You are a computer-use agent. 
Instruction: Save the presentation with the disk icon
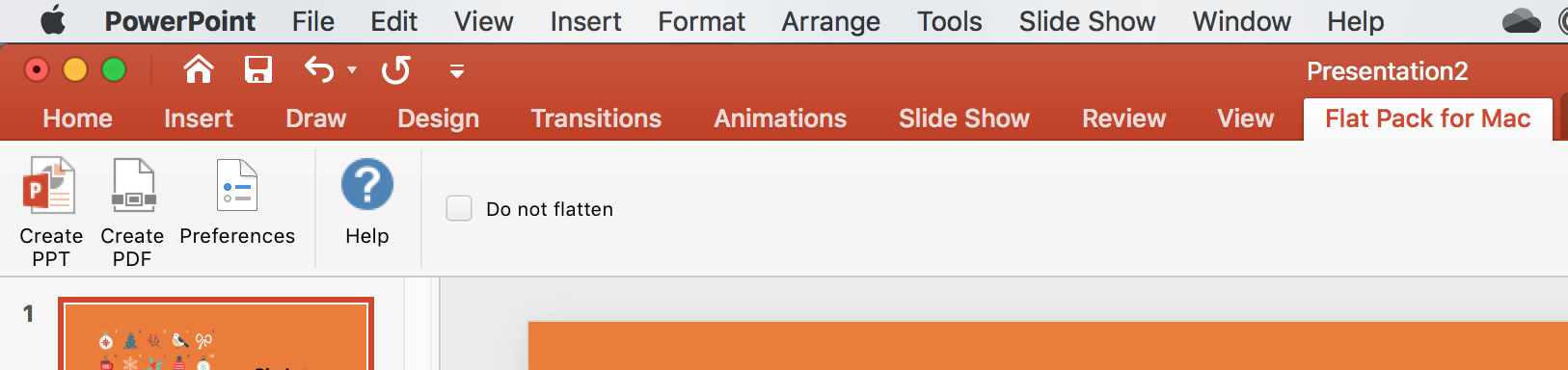pos(258,69)
